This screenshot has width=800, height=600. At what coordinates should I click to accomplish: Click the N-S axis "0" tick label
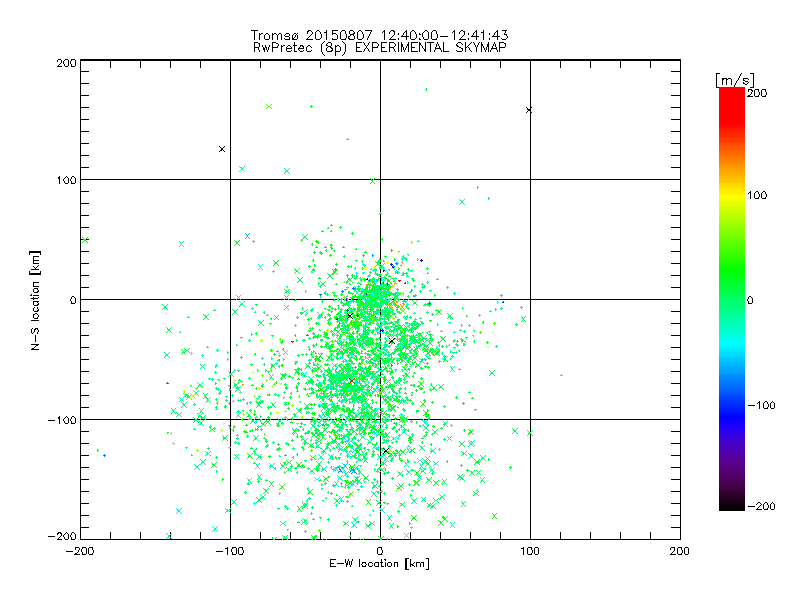(73, 300)
